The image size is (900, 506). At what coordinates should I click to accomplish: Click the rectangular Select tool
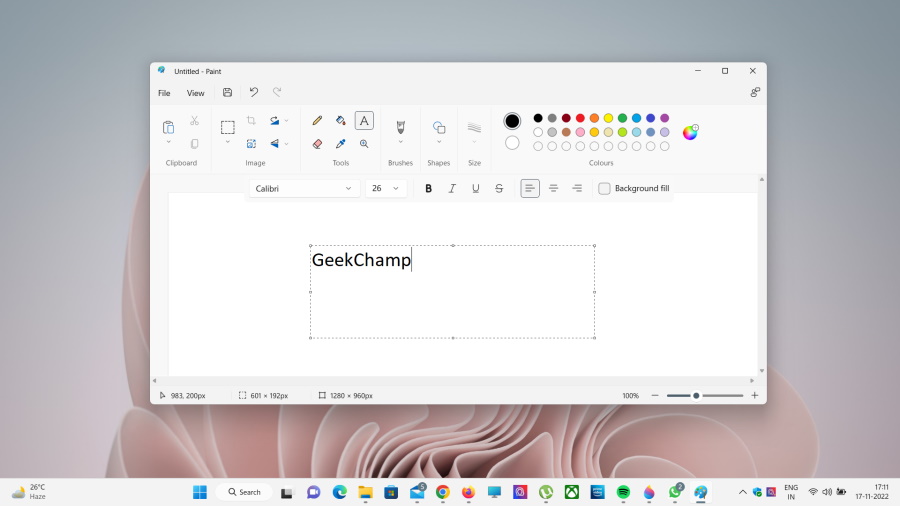click(x=228, y=127)
